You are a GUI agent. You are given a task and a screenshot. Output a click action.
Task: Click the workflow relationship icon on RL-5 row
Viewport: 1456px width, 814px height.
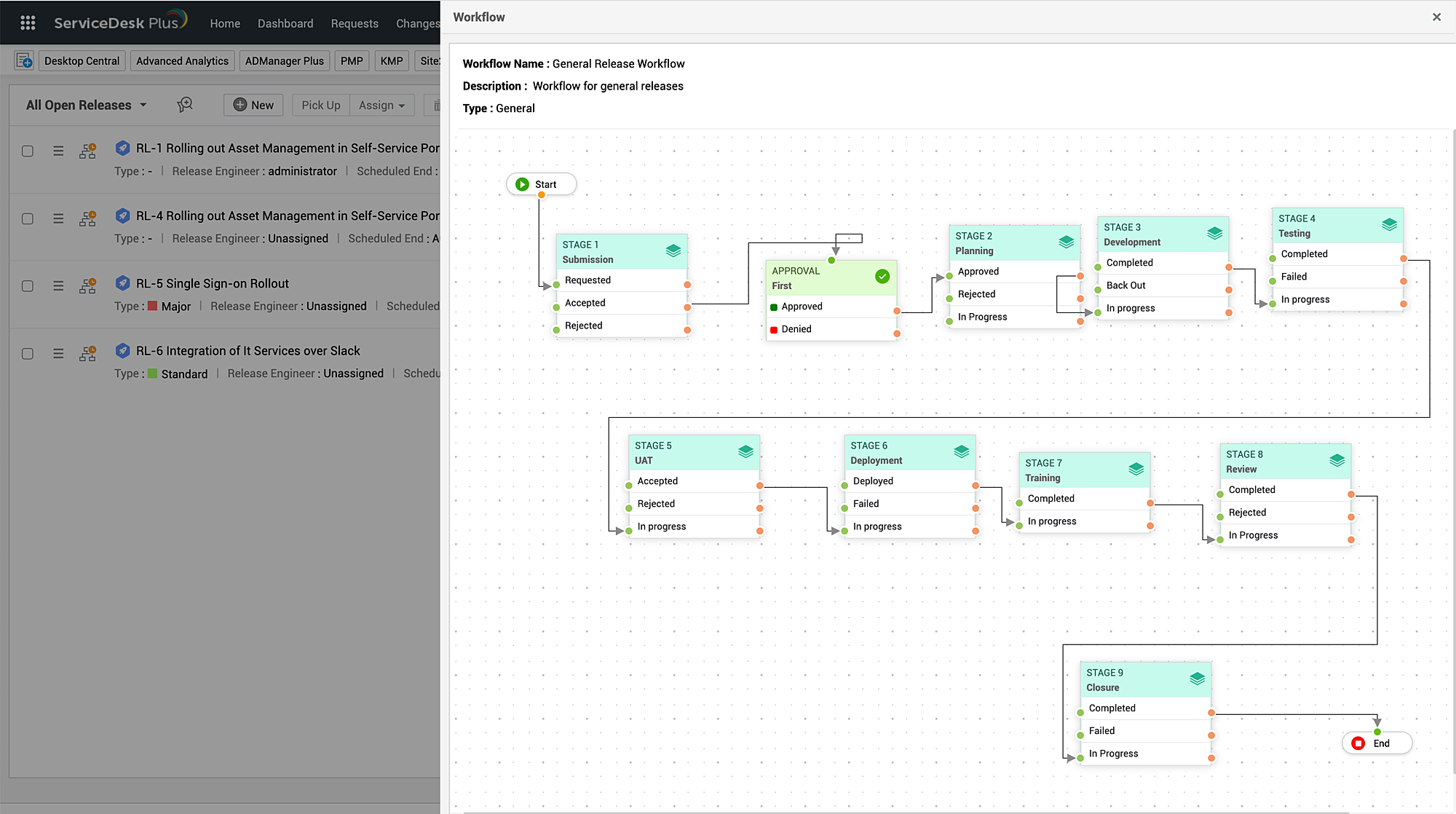click(87, 285)
